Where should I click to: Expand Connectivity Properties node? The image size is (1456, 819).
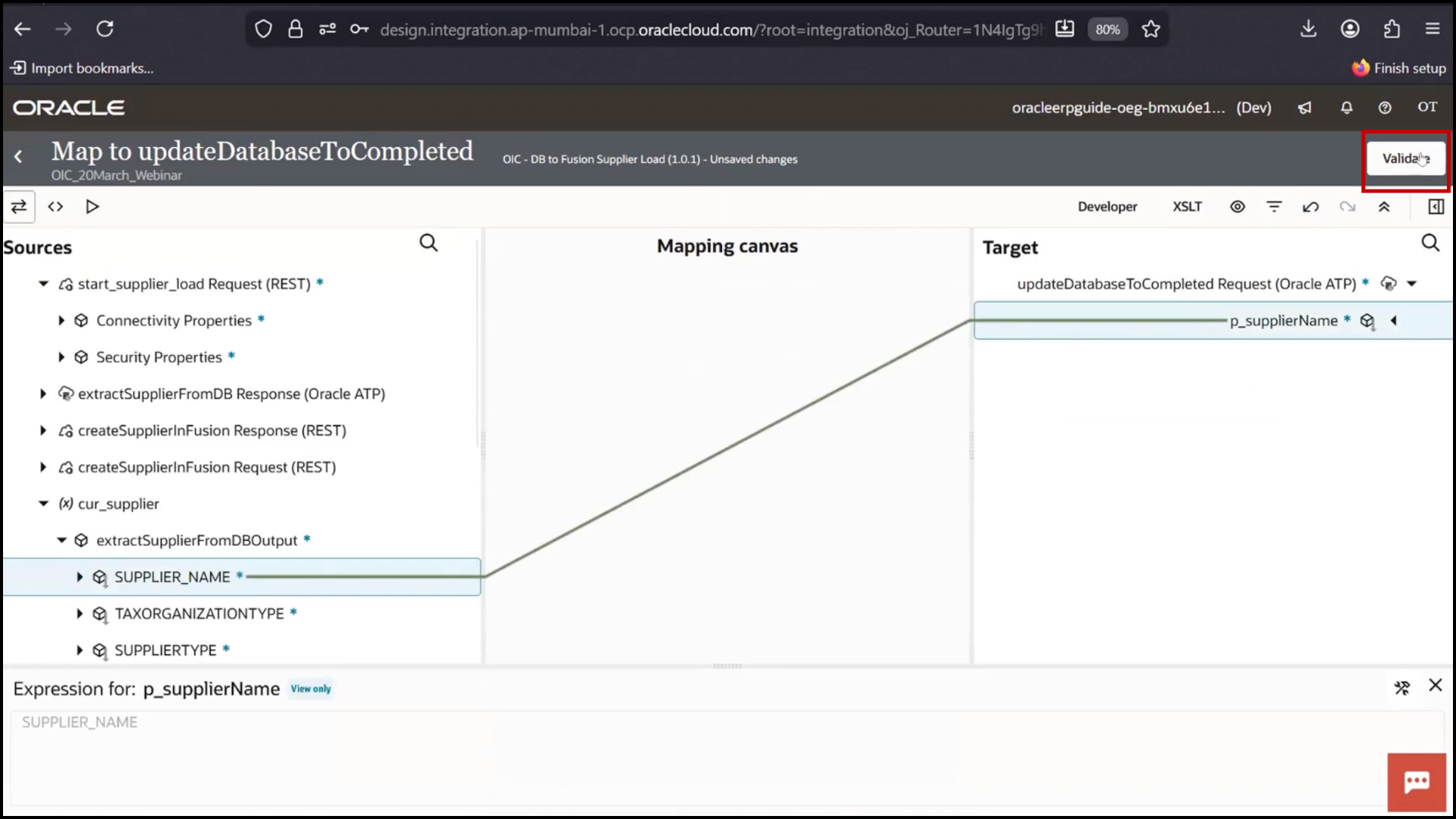61,321
